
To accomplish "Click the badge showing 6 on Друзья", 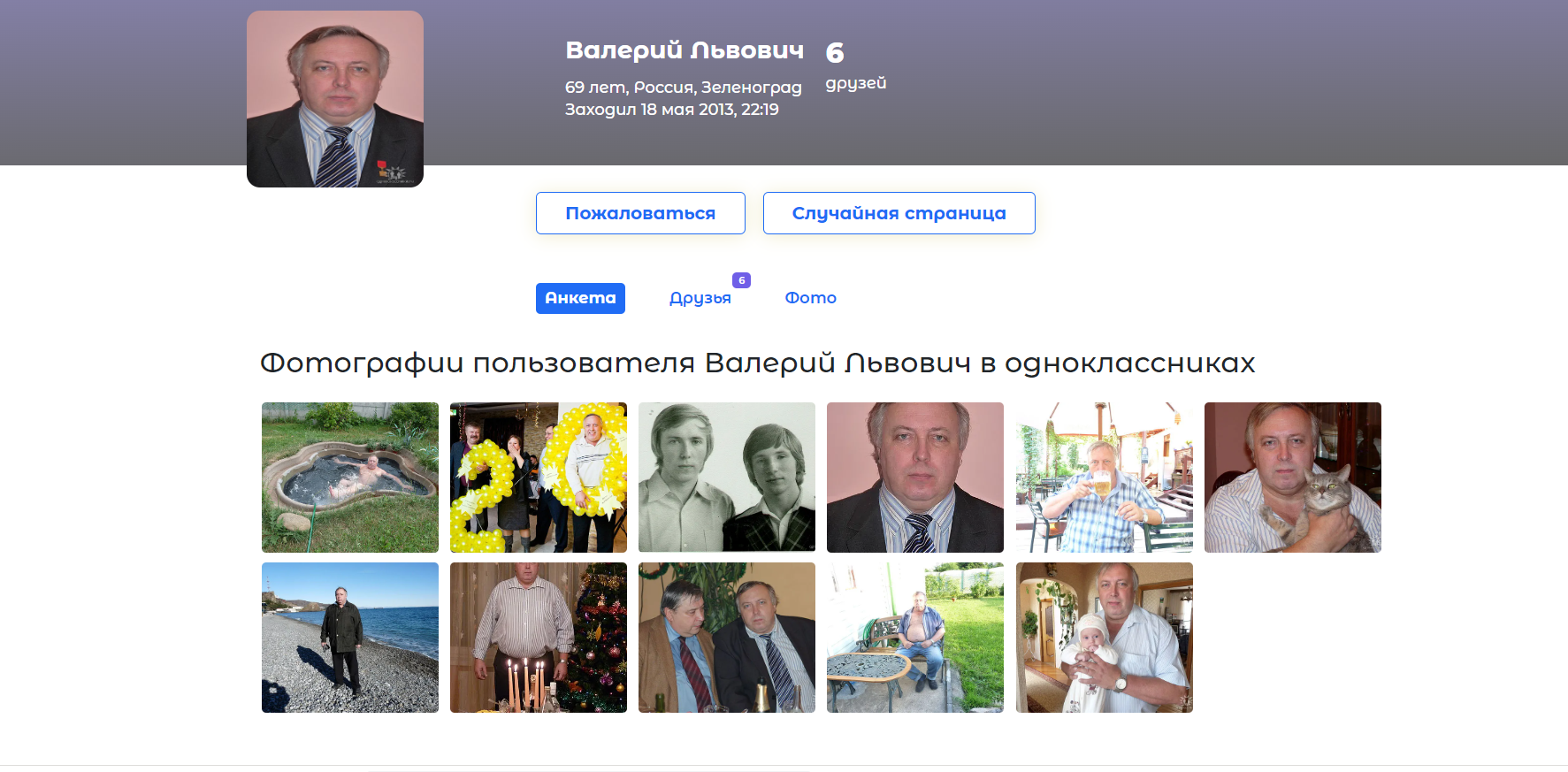I will point(741,280).
